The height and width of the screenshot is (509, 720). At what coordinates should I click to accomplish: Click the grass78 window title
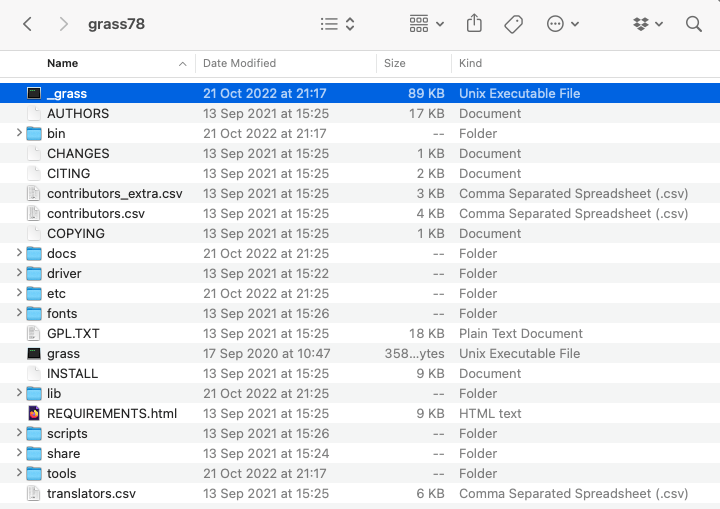[x=116, y=24]
